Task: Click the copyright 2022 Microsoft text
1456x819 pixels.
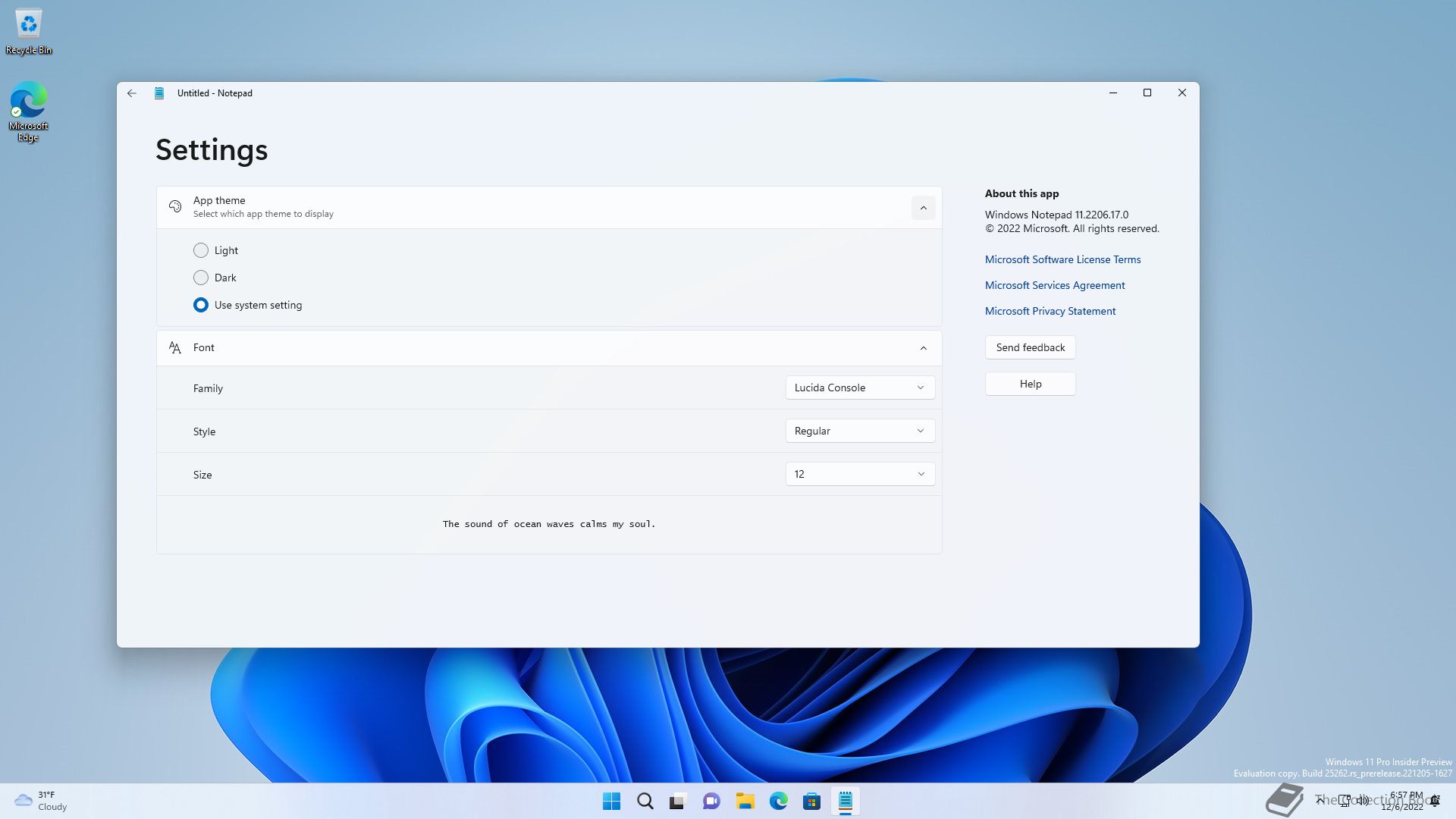Action: pos(1072,228)
